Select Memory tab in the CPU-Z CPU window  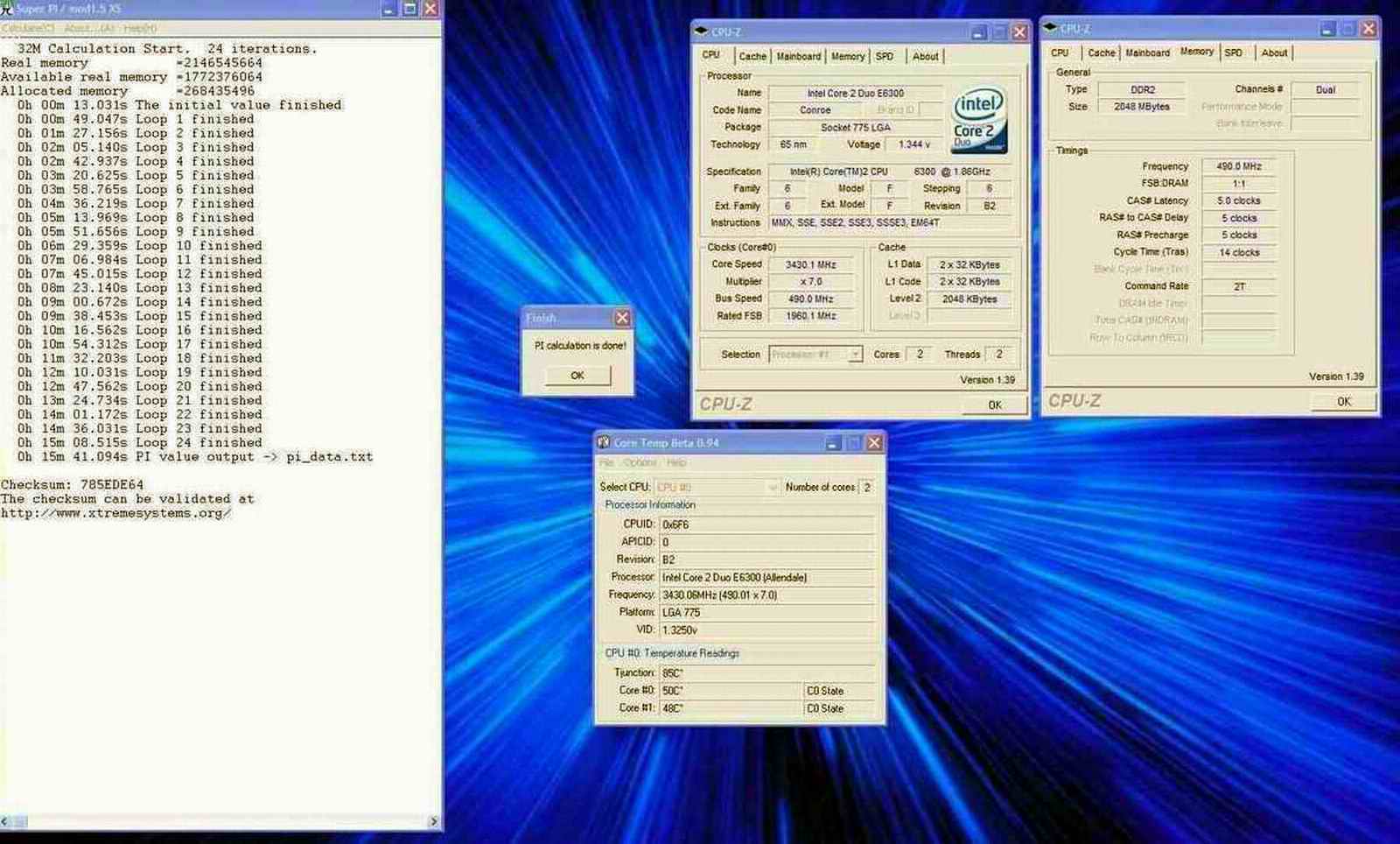(848, 56)
